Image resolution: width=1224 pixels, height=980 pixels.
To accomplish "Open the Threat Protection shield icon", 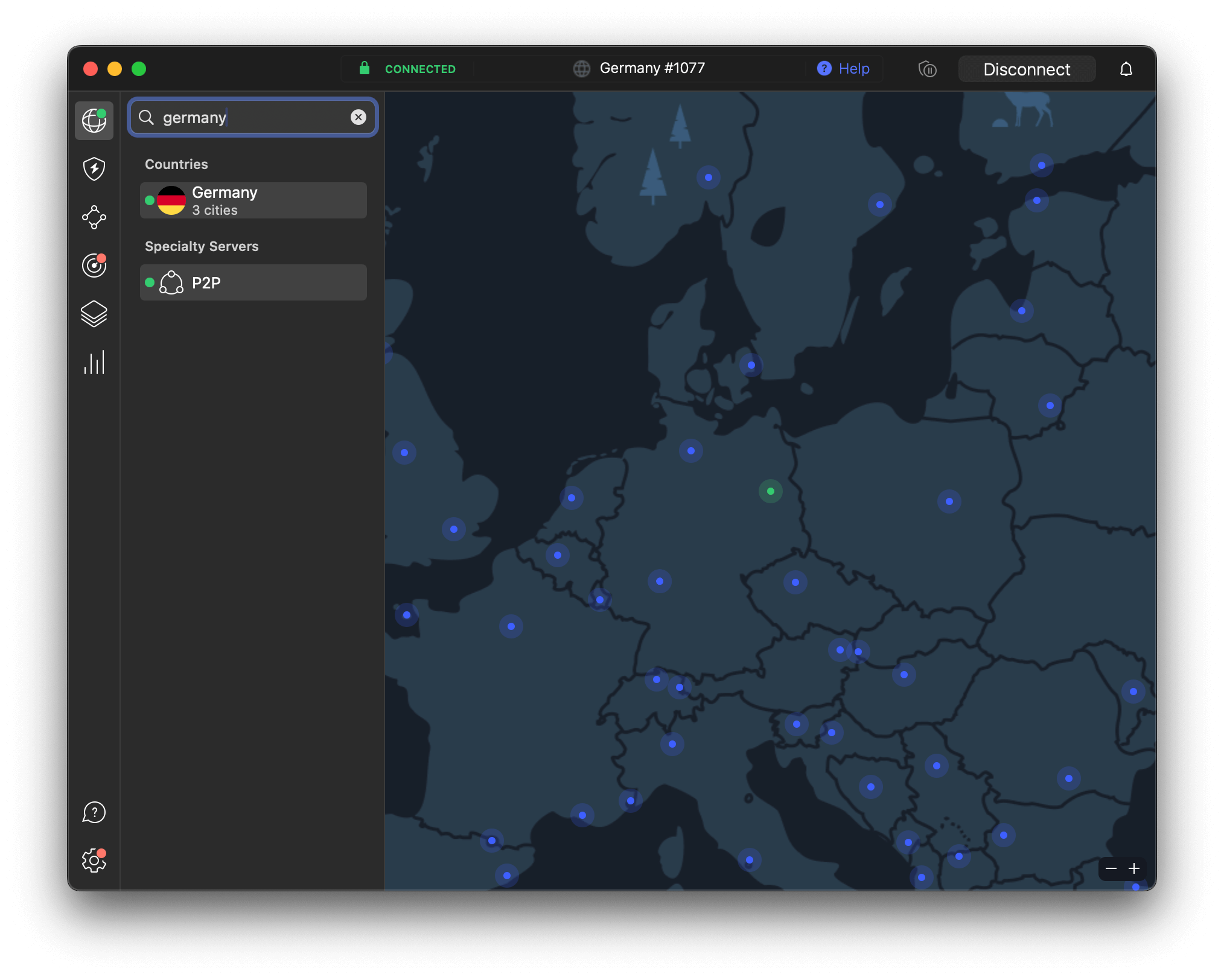I will coord(94,169).
